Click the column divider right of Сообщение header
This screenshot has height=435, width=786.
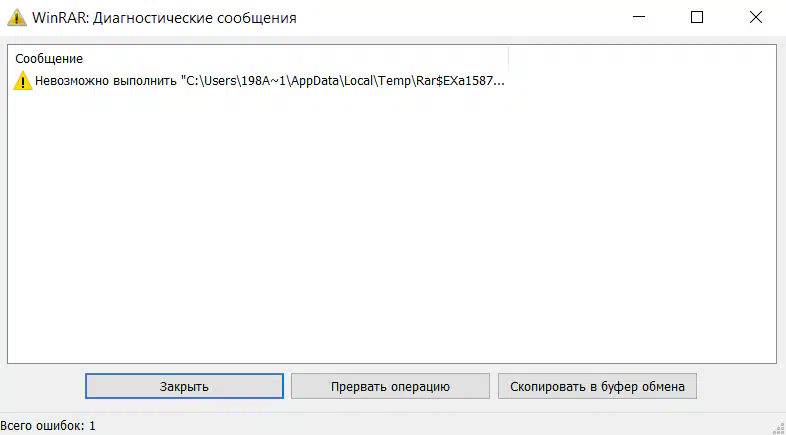click(509, 58)
